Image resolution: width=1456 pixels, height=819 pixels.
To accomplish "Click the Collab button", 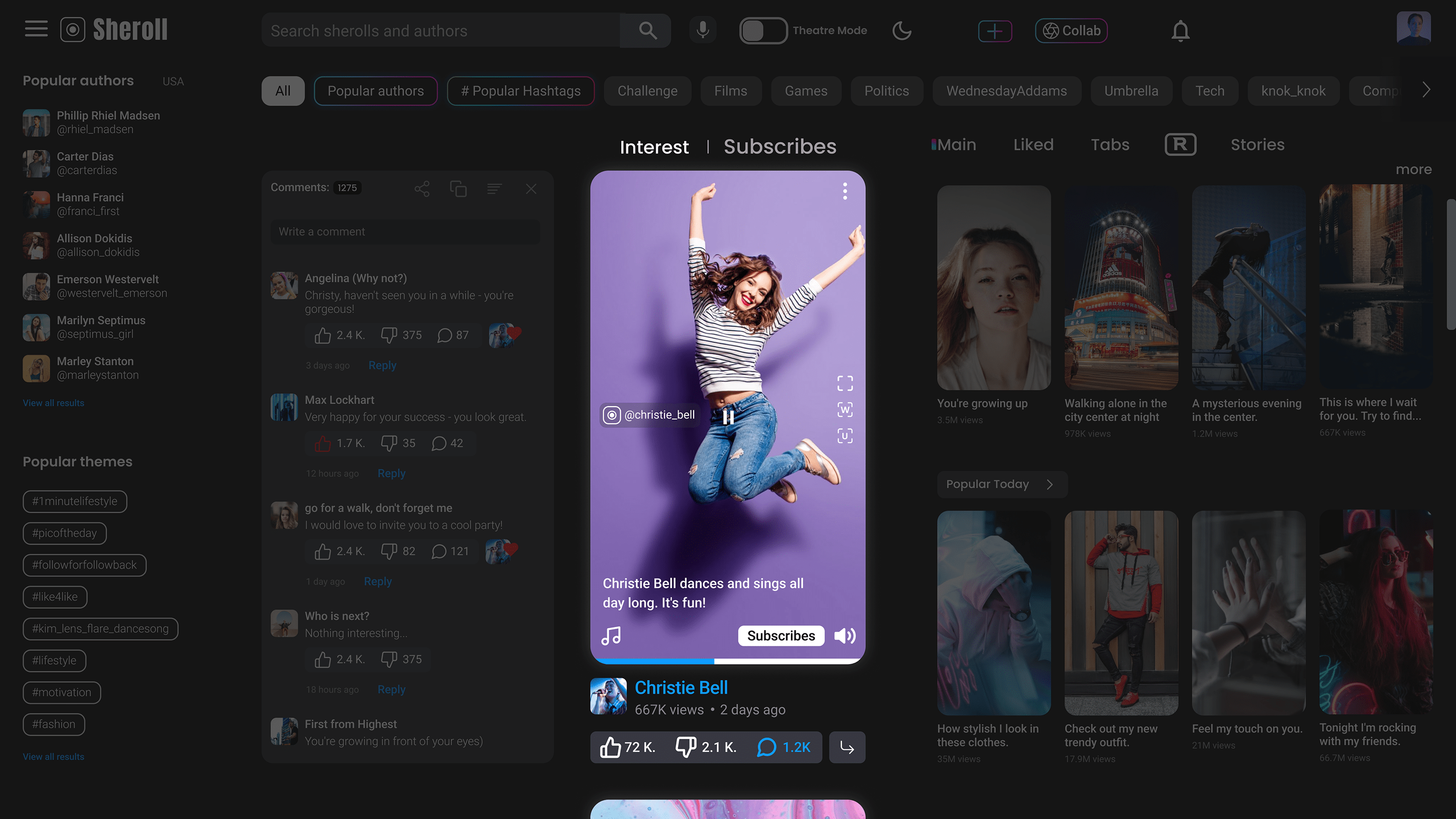I will (x=1071, y=31).
